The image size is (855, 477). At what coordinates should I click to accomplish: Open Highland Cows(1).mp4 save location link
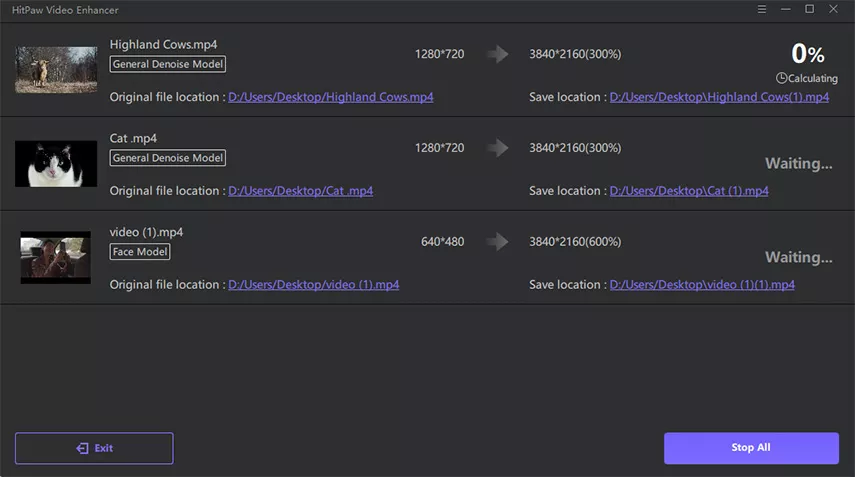(x=718, y=97)
